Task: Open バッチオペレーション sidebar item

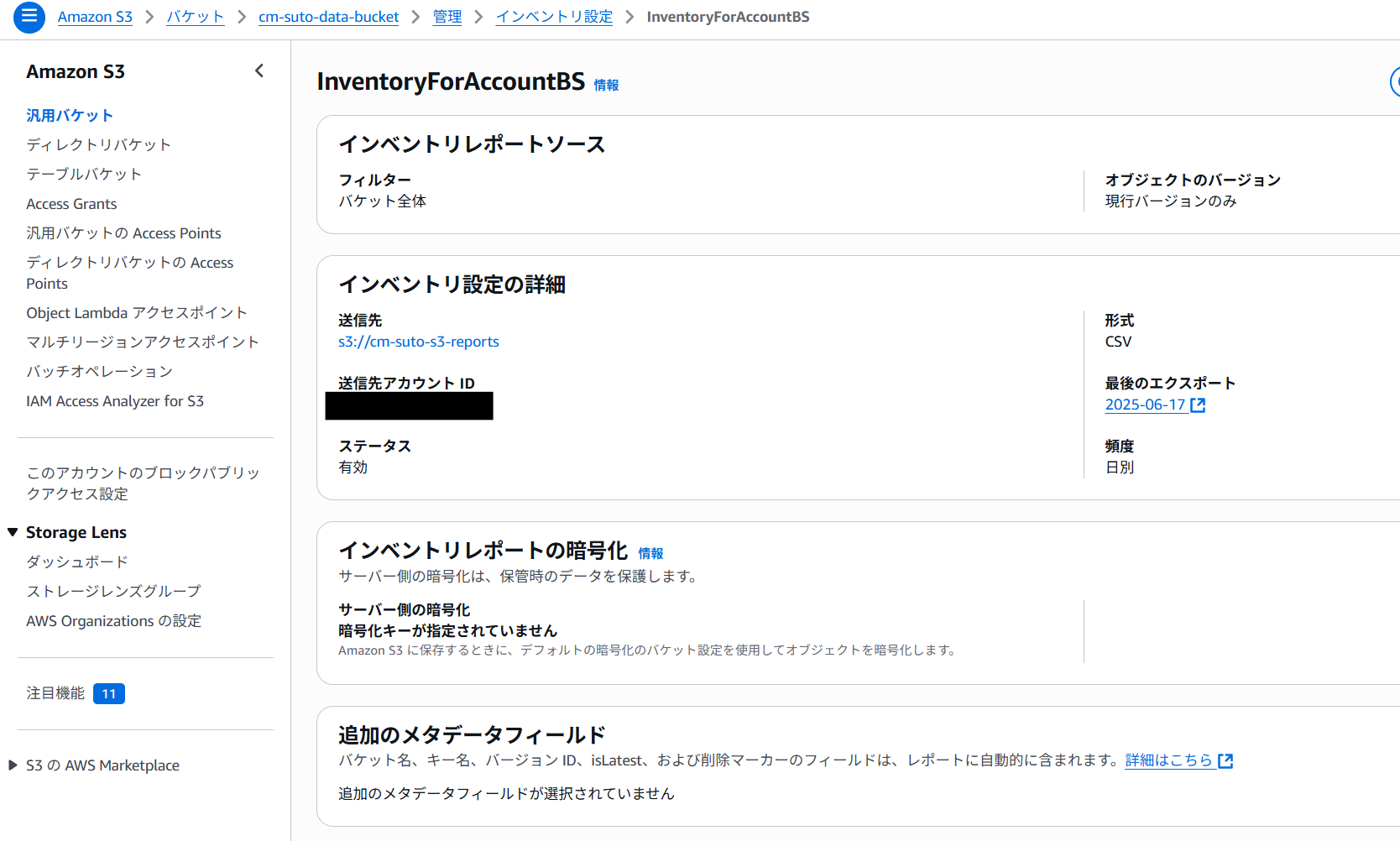Action: point(99,372)
